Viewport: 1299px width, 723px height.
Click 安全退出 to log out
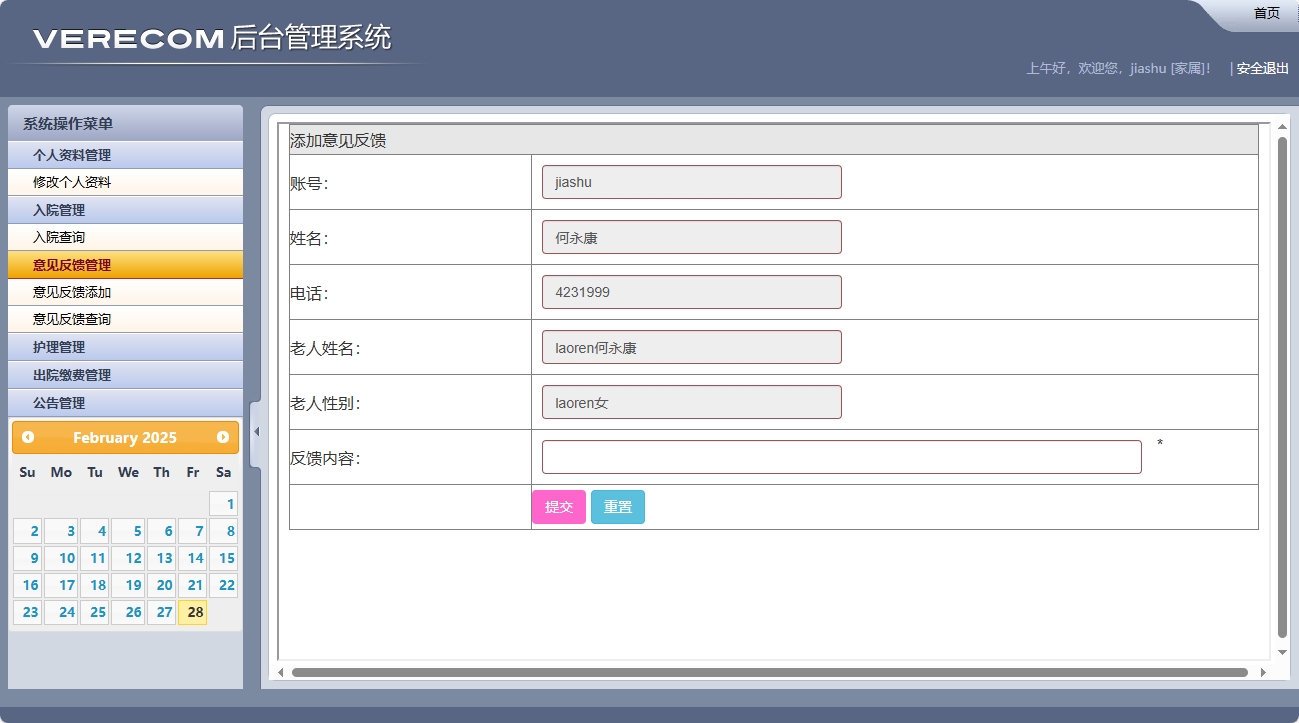coord(1259,68)
